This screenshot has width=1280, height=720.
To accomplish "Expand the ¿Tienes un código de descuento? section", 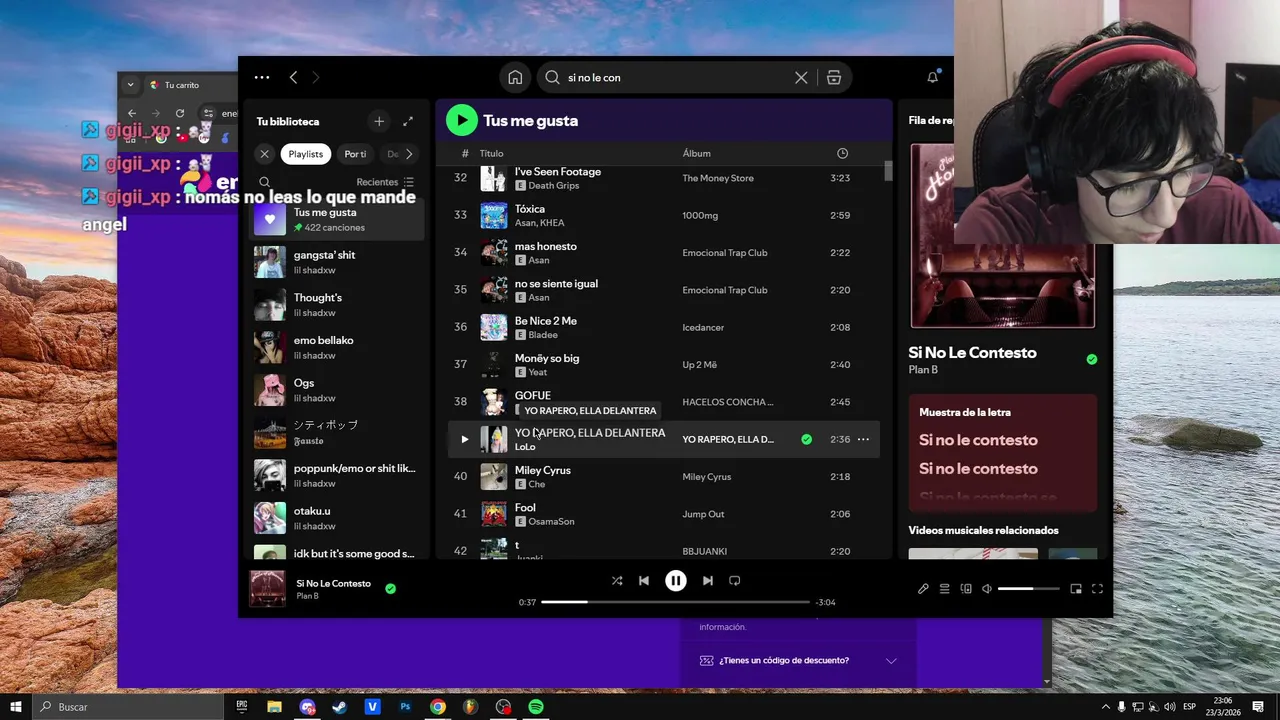I will (x=797, y=661).
